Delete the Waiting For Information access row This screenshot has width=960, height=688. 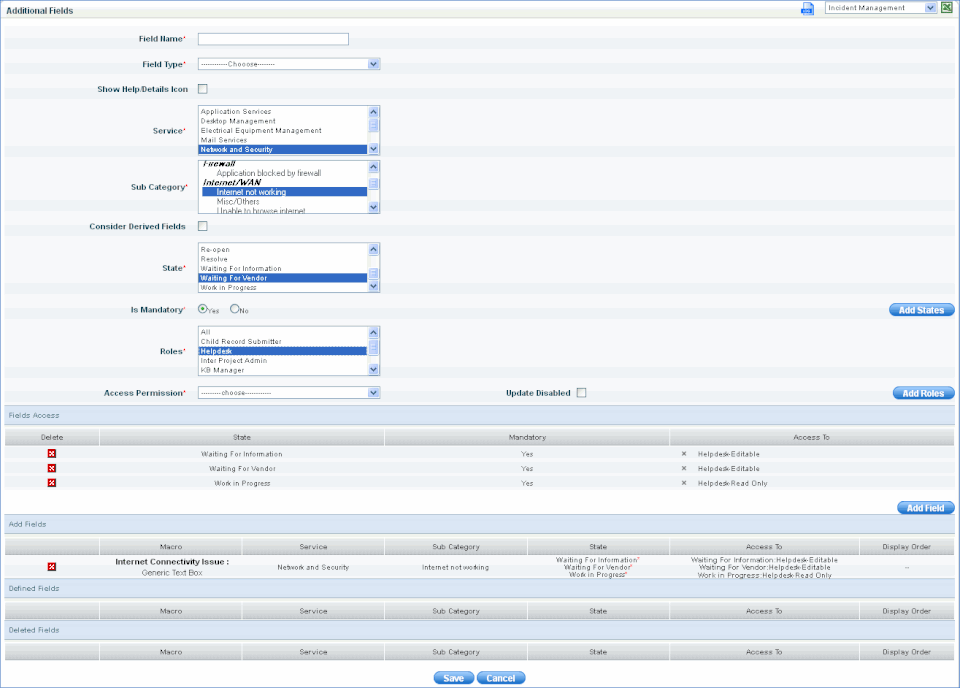pos(52,454)
